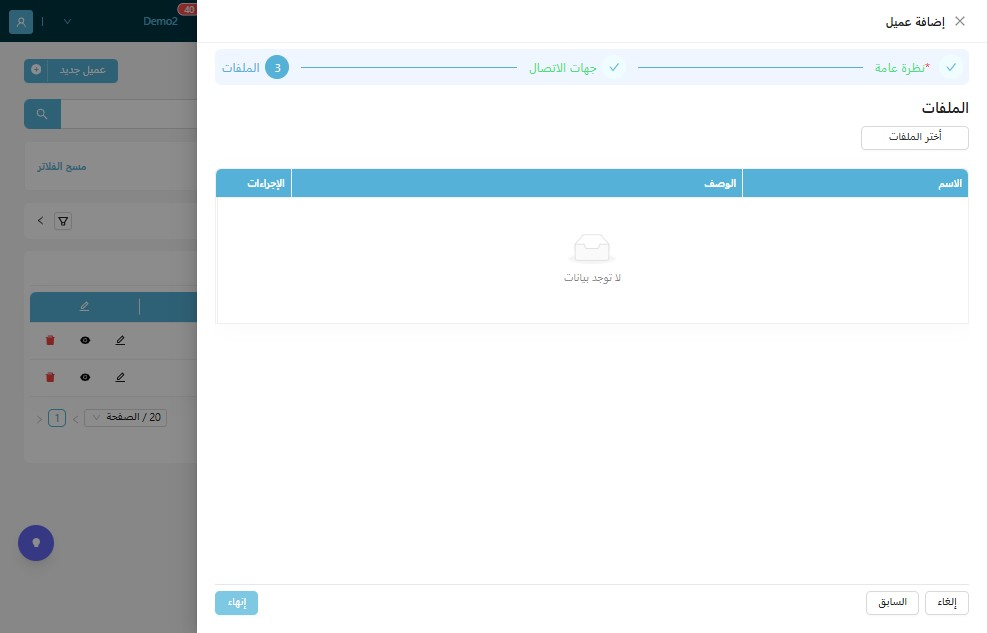Open the purple lightbulb help button
Screen dimensions: 987x633
(x=36, y=543)
